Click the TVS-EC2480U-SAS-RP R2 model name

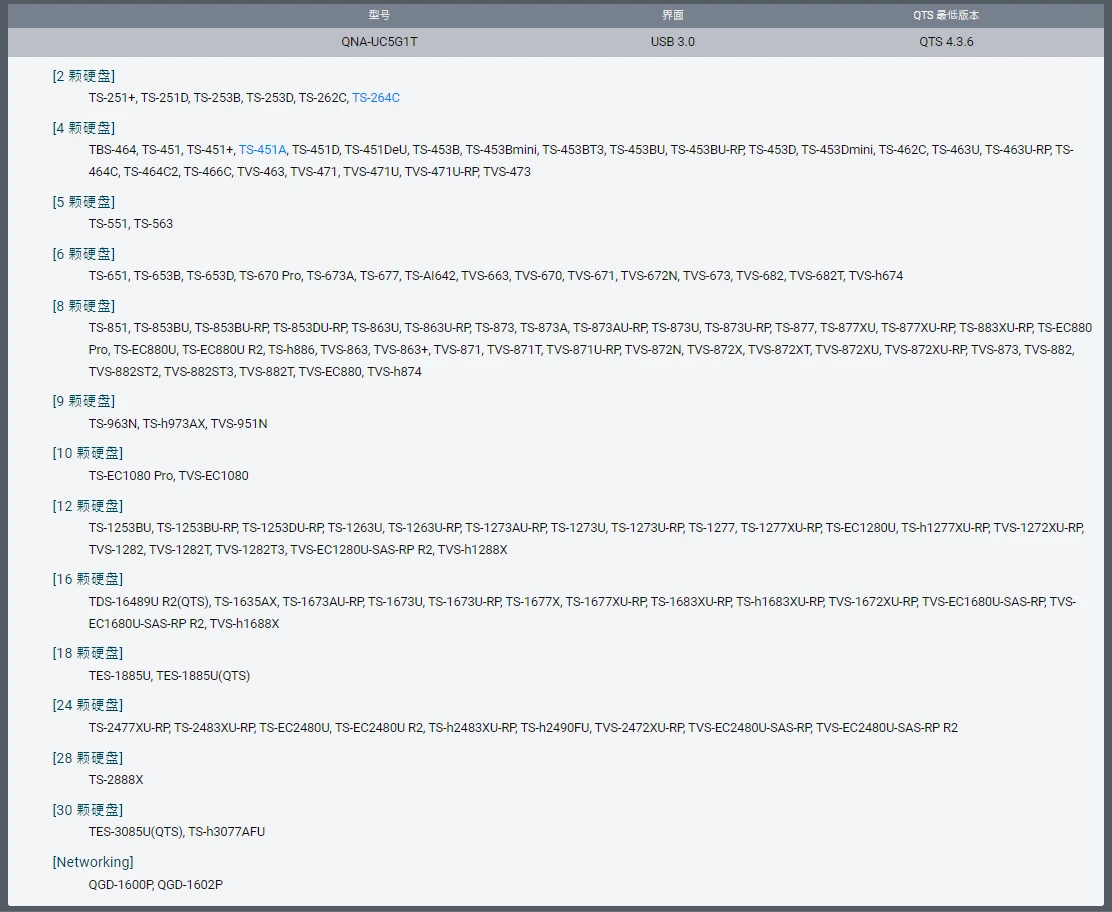click(886, 728)
